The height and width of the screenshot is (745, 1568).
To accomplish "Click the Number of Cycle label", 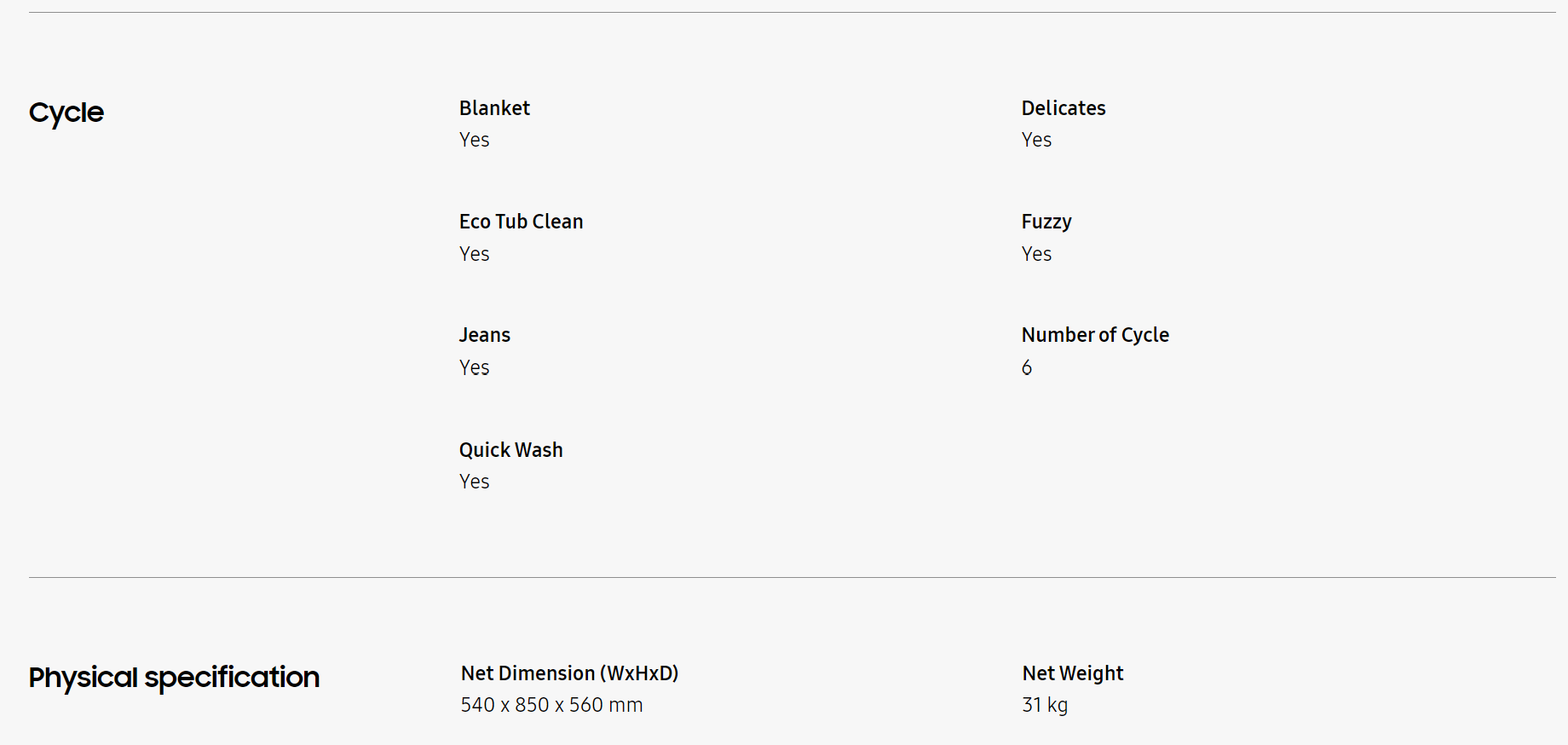I will tap(1095, 335).
